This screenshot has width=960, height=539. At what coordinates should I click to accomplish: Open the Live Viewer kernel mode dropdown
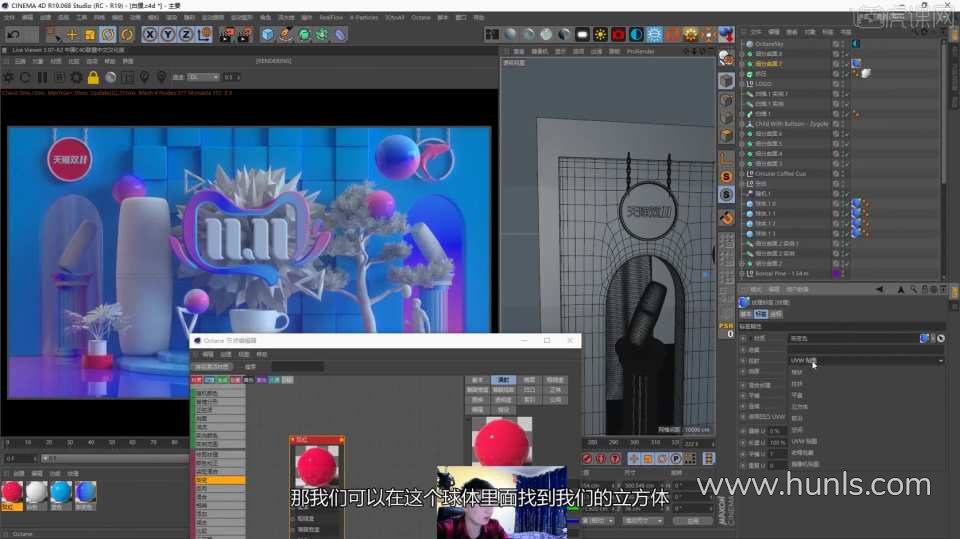(x=203, y=77)
